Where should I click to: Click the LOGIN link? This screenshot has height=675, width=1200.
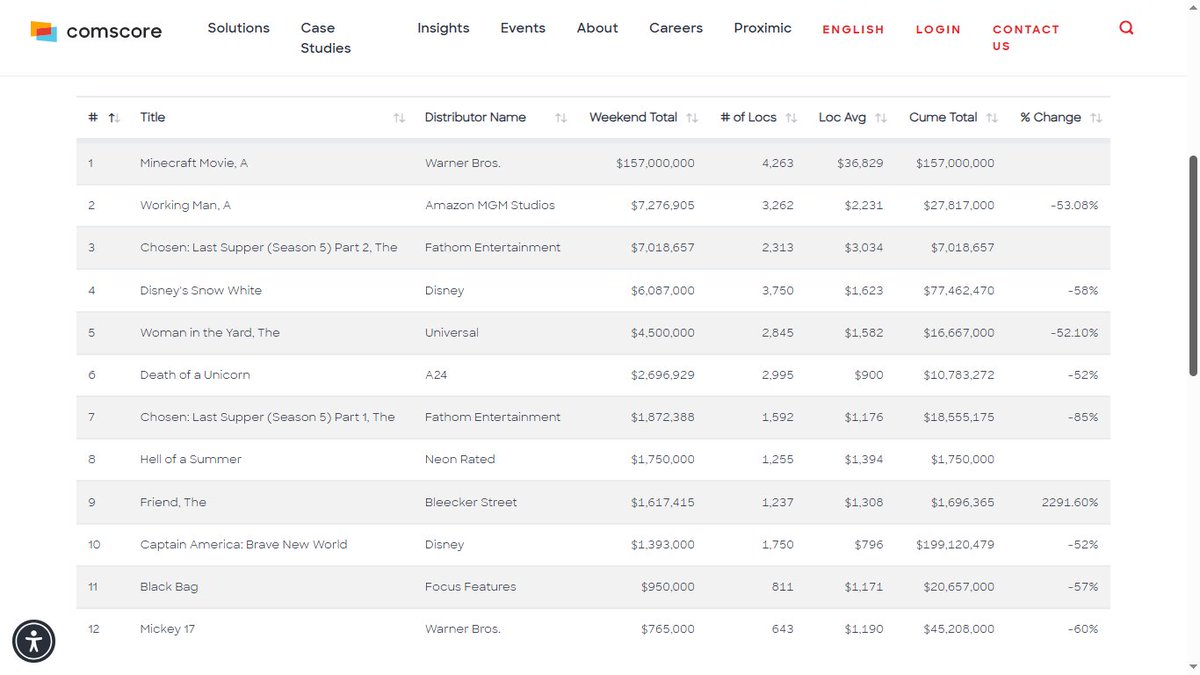pos(938,29)
